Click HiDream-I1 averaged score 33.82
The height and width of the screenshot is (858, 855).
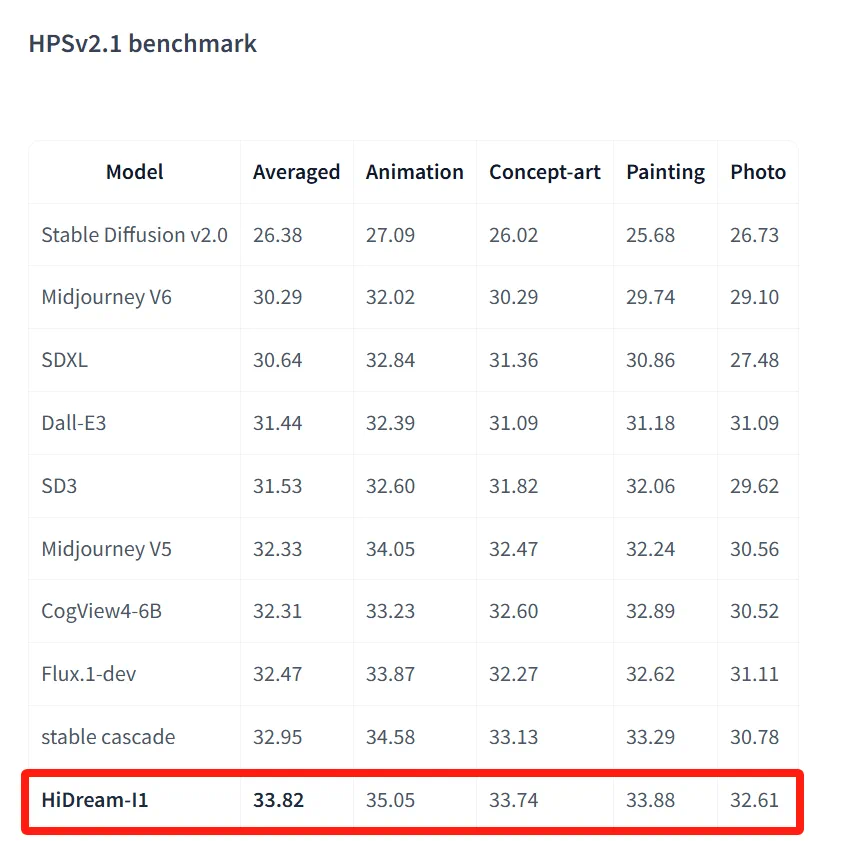point(278,799)
